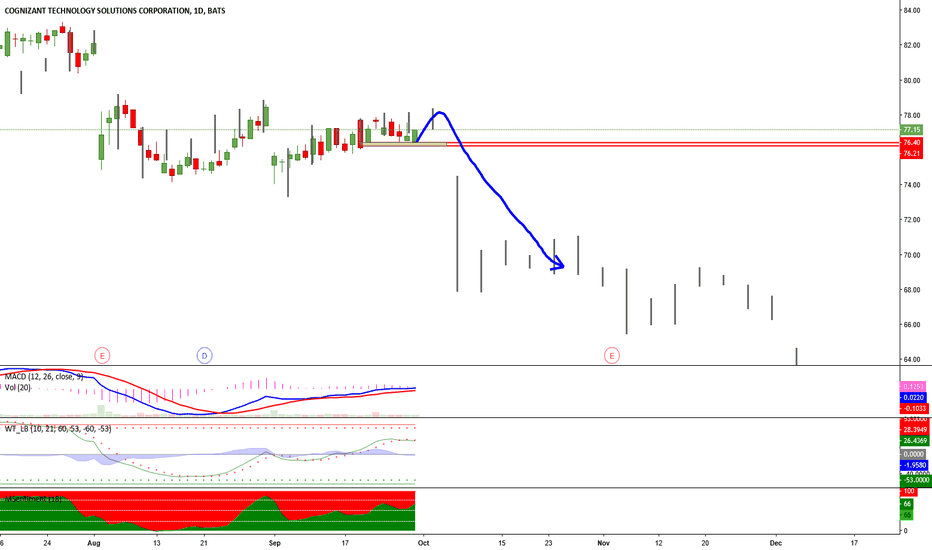
Task: Click the Dec label on time axis
Action: (x=775, y=543)
